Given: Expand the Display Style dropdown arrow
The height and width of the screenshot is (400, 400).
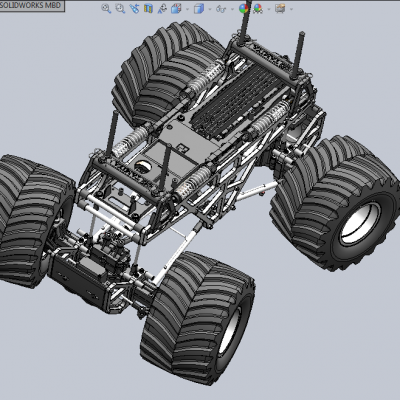Looking at the screenshot, I should [x=210, y=9].
